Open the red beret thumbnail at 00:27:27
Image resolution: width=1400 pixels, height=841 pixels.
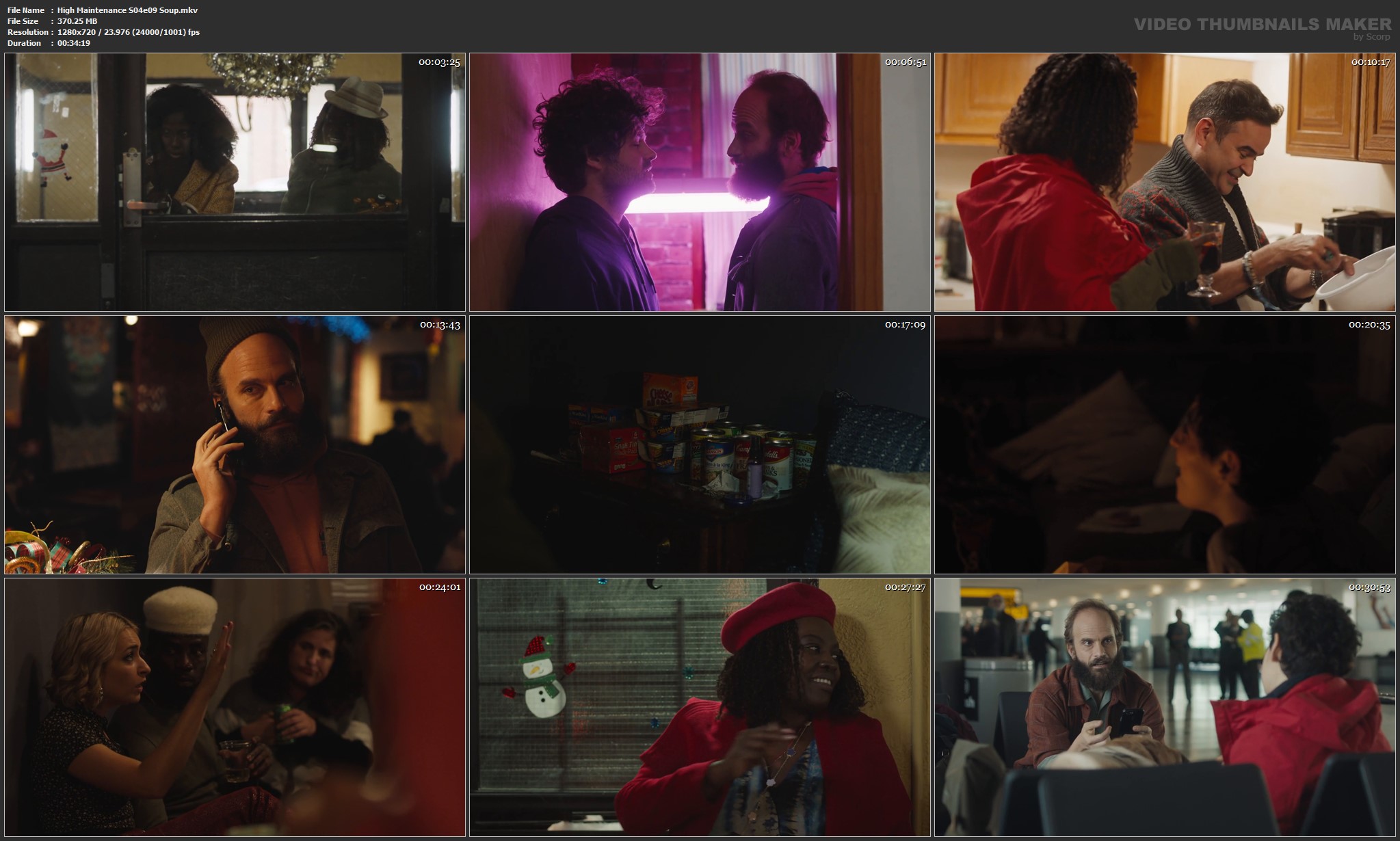click(x=700, y=707)
